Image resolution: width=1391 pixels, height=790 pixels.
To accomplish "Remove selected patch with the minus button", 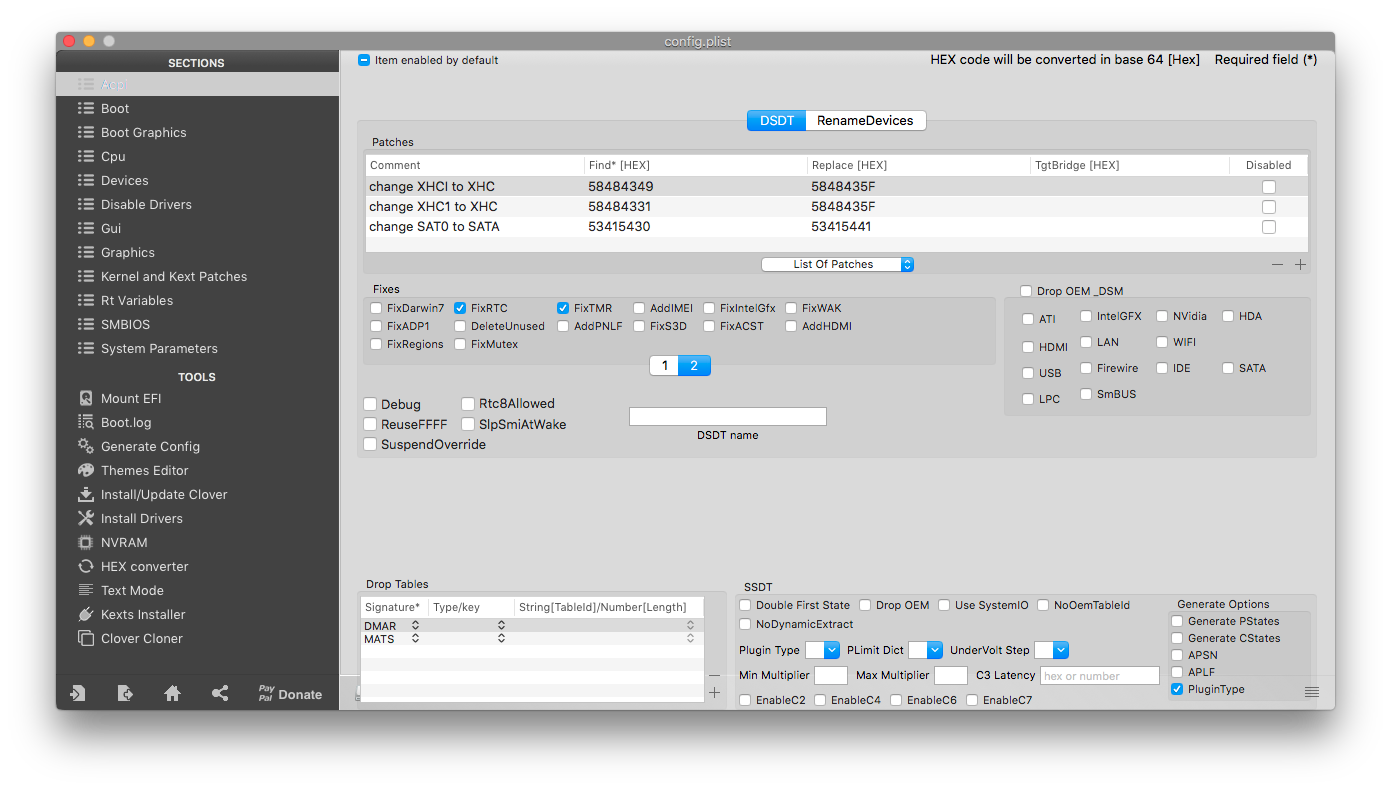I will [x=1277, y=265].
